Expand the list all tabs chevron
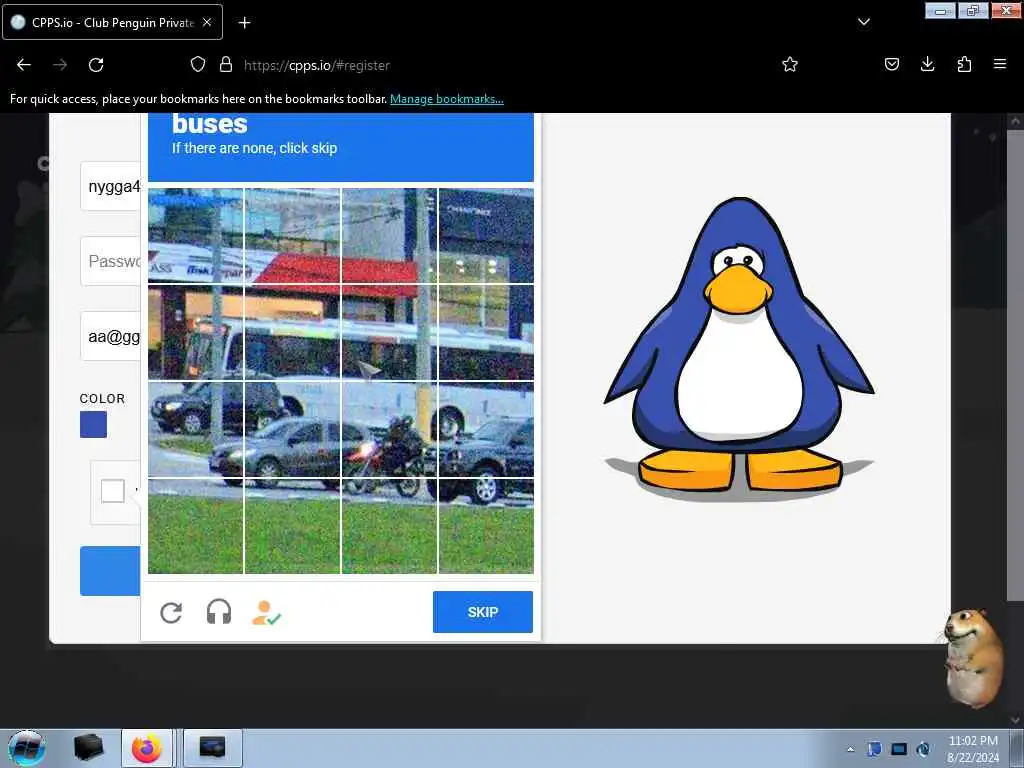1024x768 pixels. pyautogui.click(x=864, y=22)
